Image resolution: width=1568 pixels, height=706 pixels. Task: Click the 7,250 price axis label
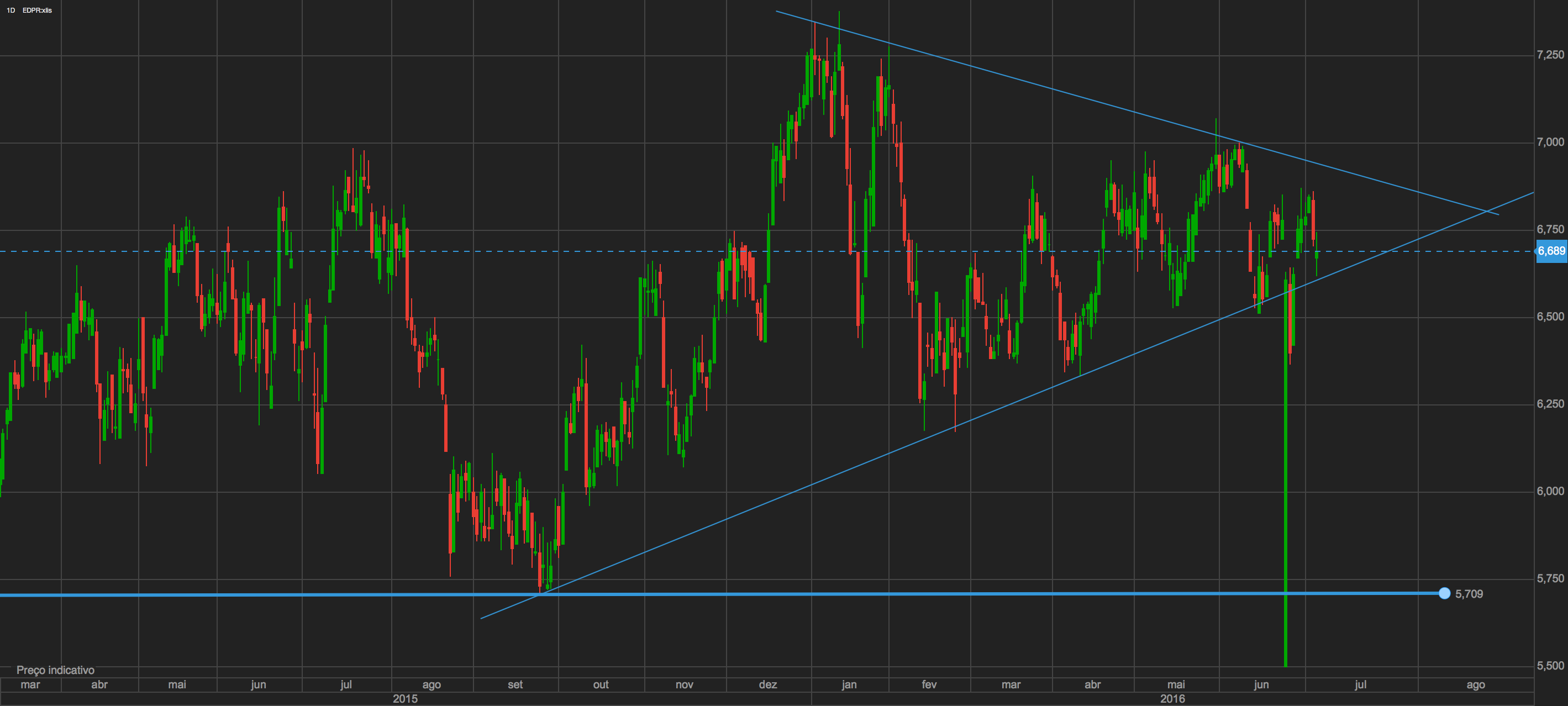click(x=1550, y=55)
